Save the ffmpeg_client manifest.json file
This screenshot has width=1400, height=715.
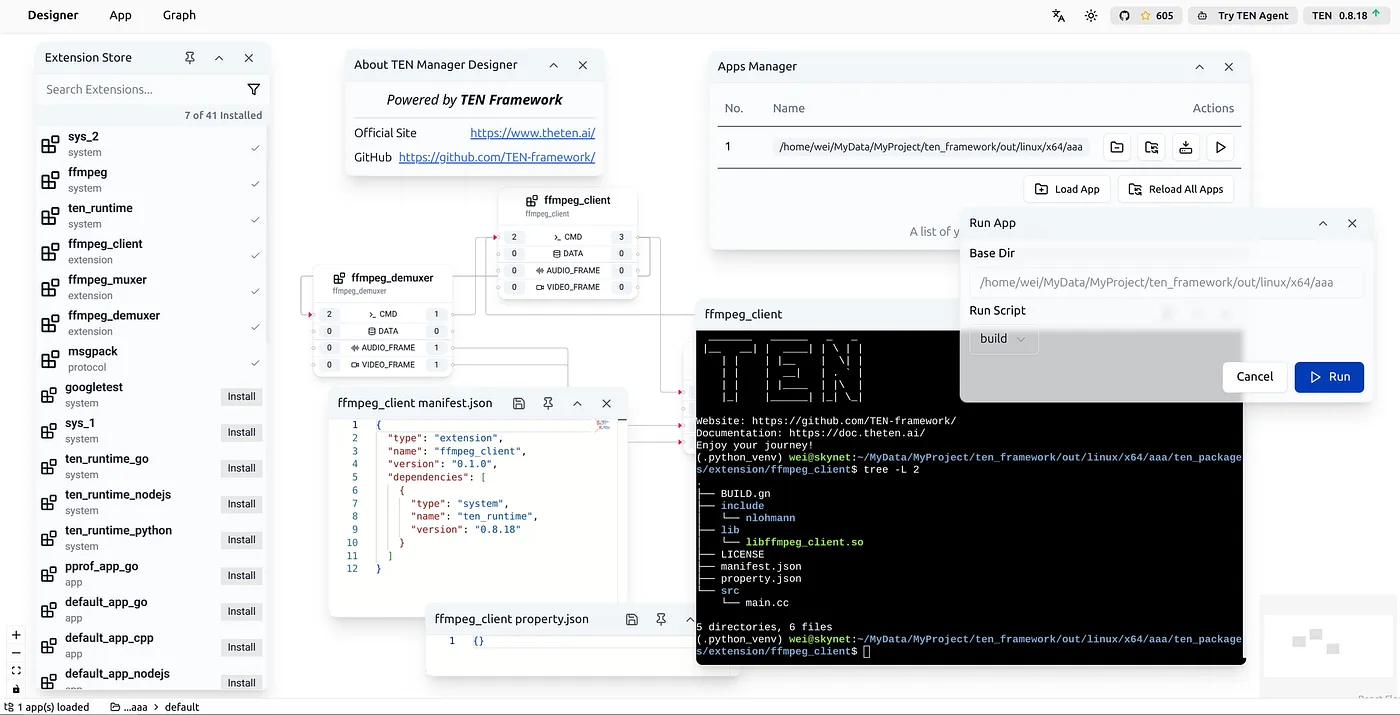click(518, 403)
